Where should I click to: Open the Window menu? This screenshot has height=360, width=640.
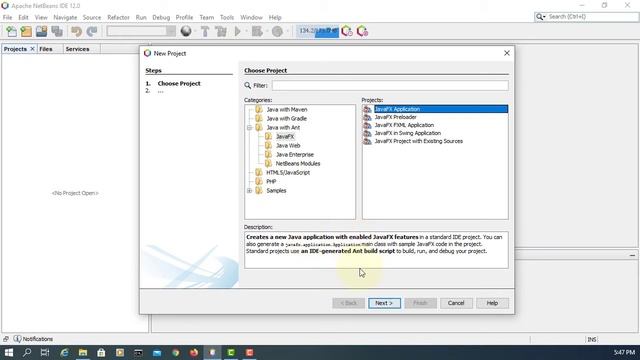251,18
